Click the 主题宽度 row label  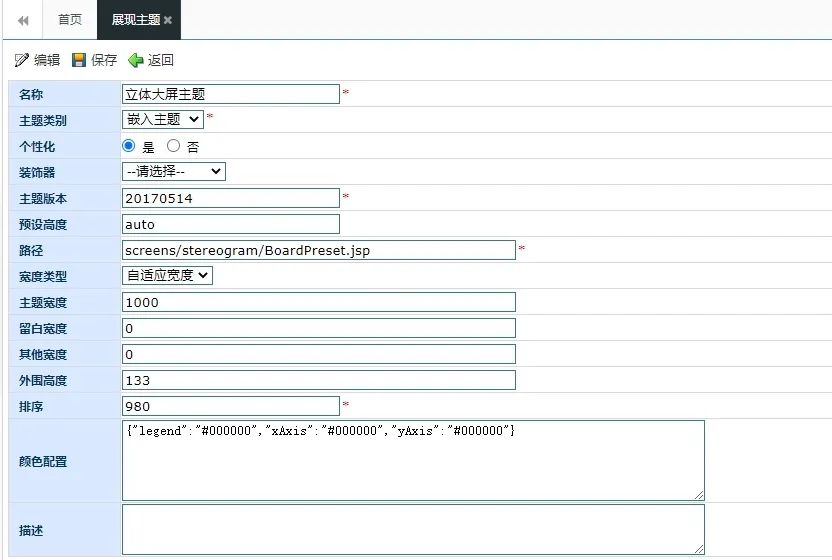[x=43, y=303]
